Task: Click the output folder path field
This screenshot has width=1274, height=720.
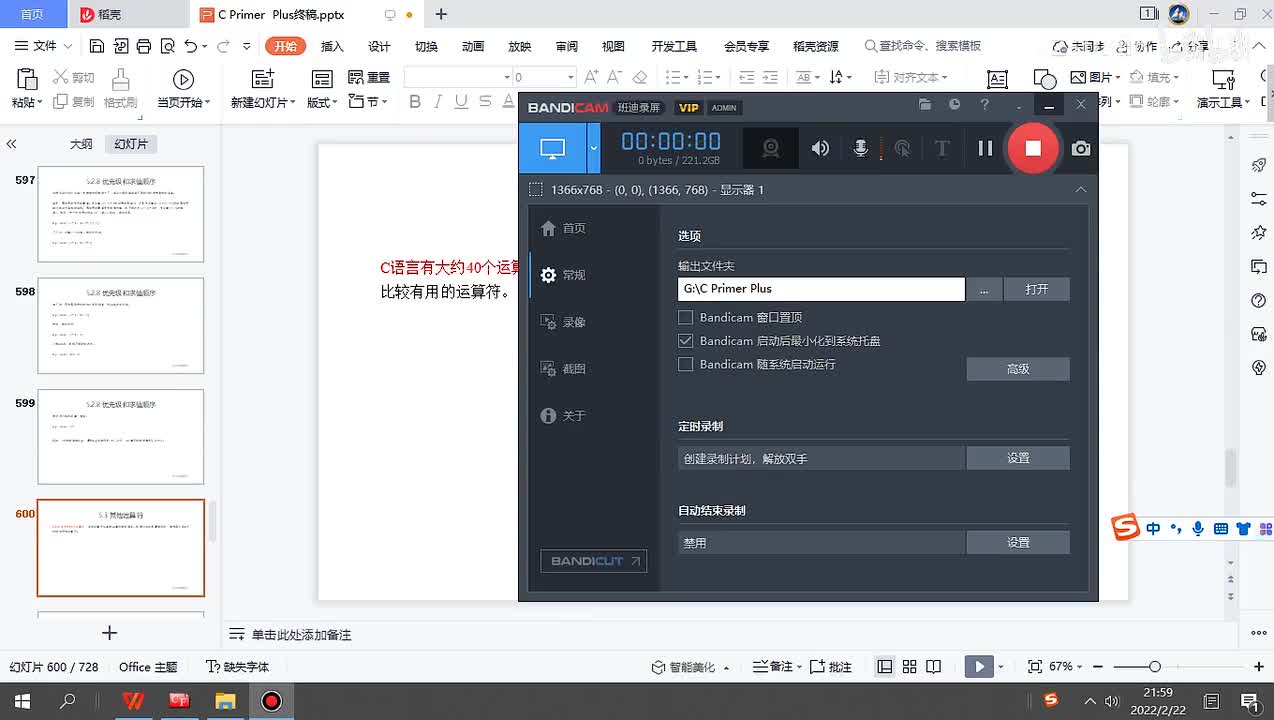Action: click(821, 289)
